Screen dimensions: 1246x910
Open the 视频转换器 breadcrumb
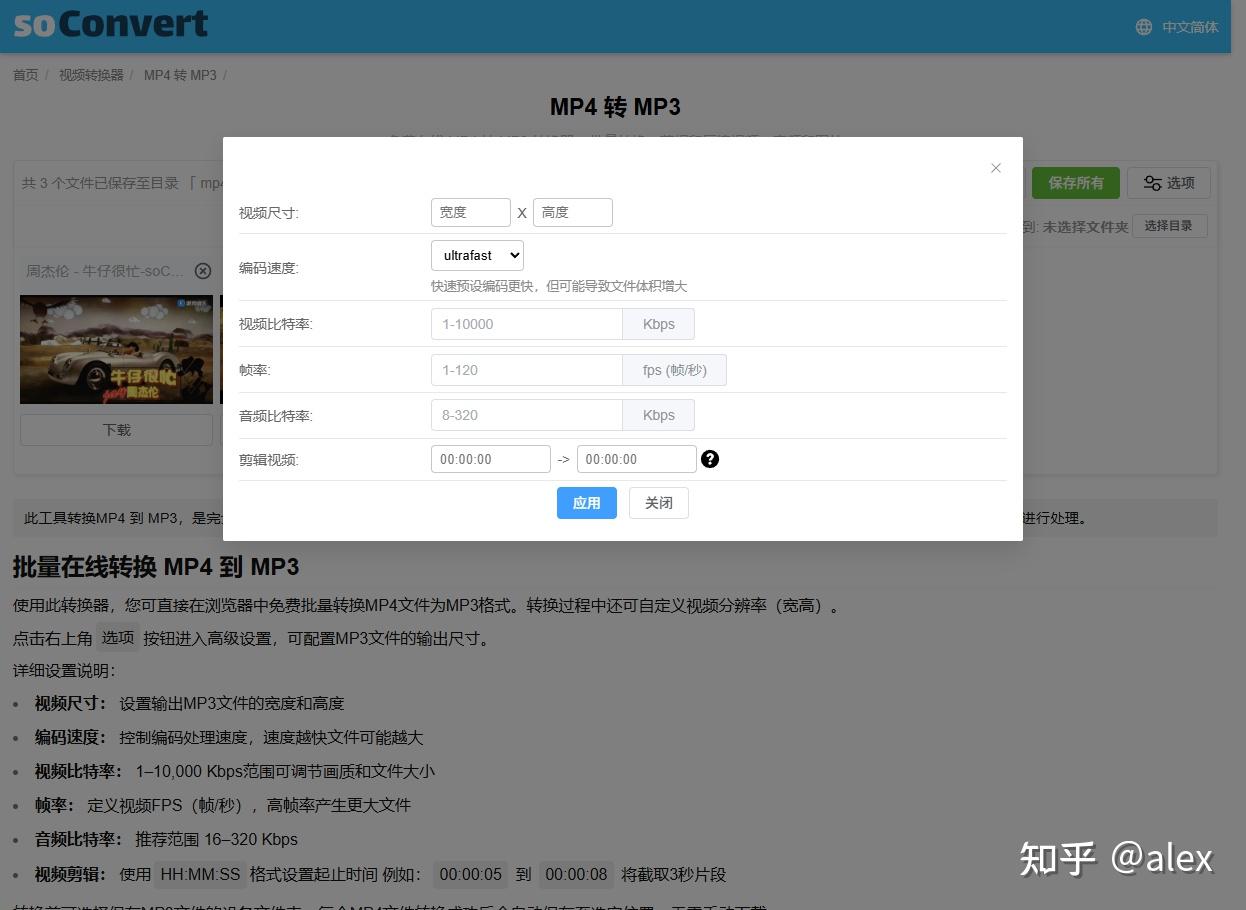pos(90,74)
